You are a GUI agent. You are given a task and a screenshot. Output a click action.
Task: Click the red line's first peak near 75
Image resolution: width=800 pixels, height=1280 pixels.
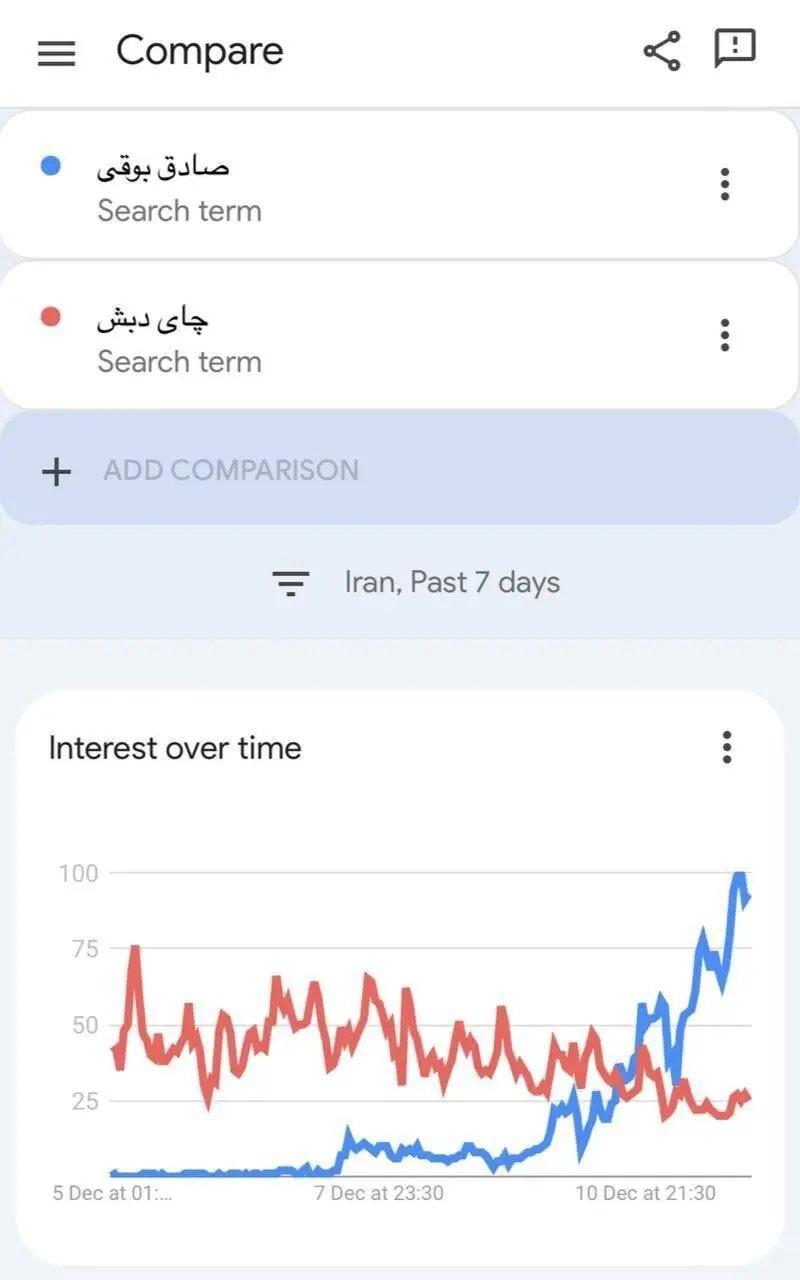(134, 948)
